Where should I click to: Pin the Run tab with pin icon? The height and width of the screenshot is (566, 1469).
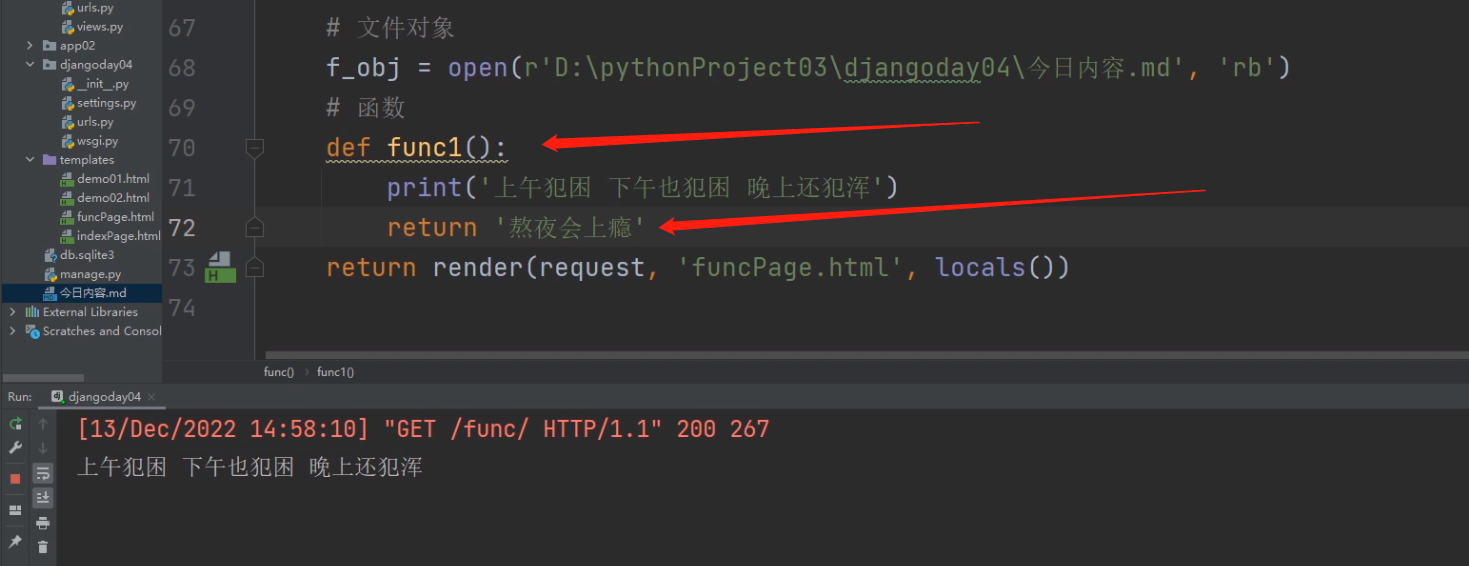(x=15, y=541)
